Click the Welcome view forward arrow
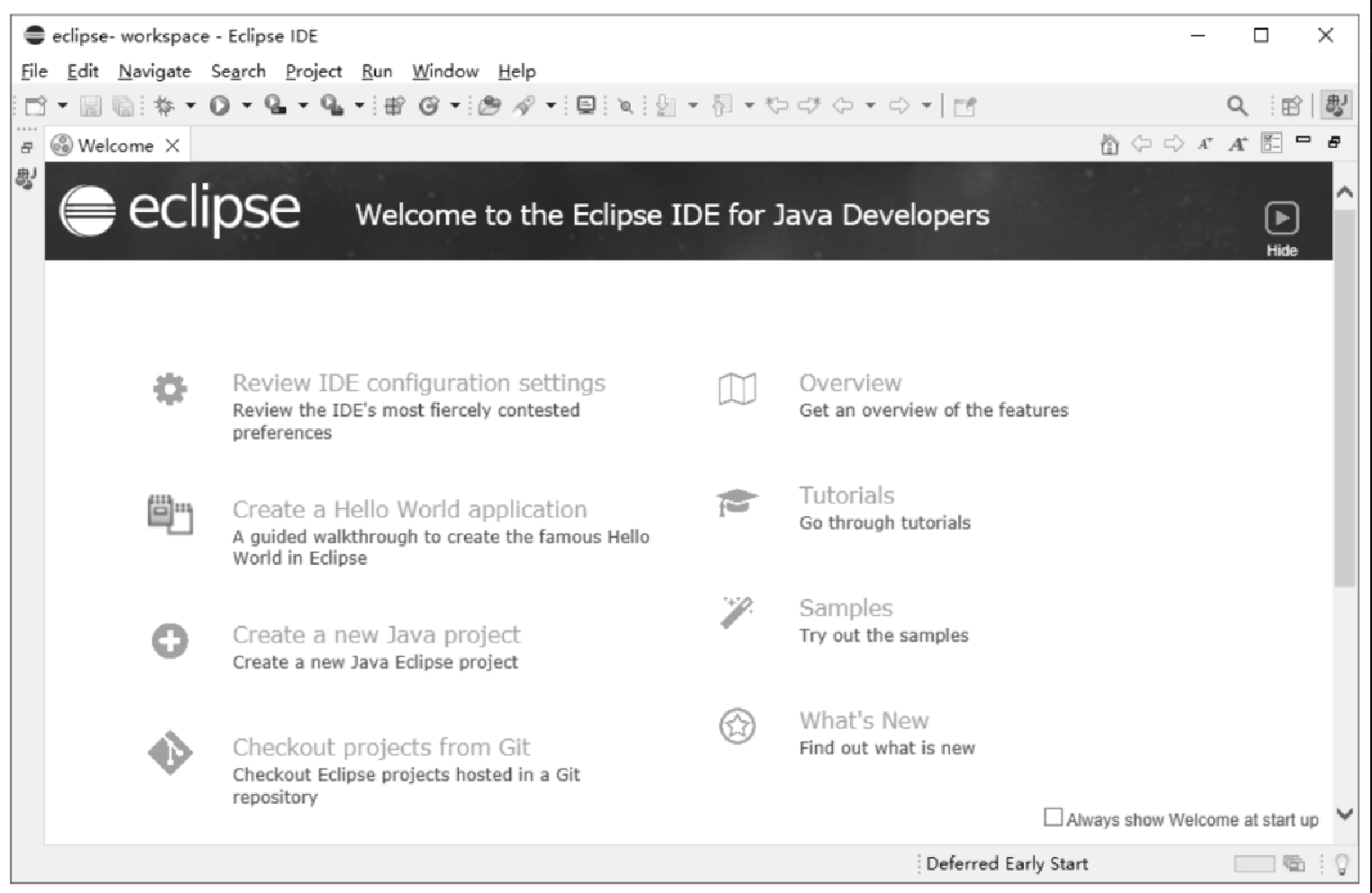The image size is (1372, 893). (1174, 144)
